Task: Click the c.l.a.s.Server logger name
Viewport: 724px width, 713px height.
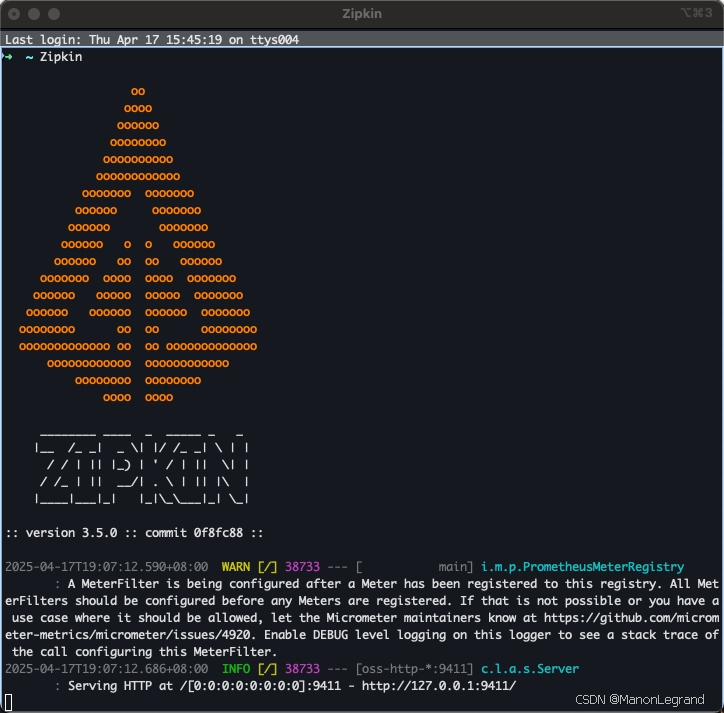Action: coord(530,669)
